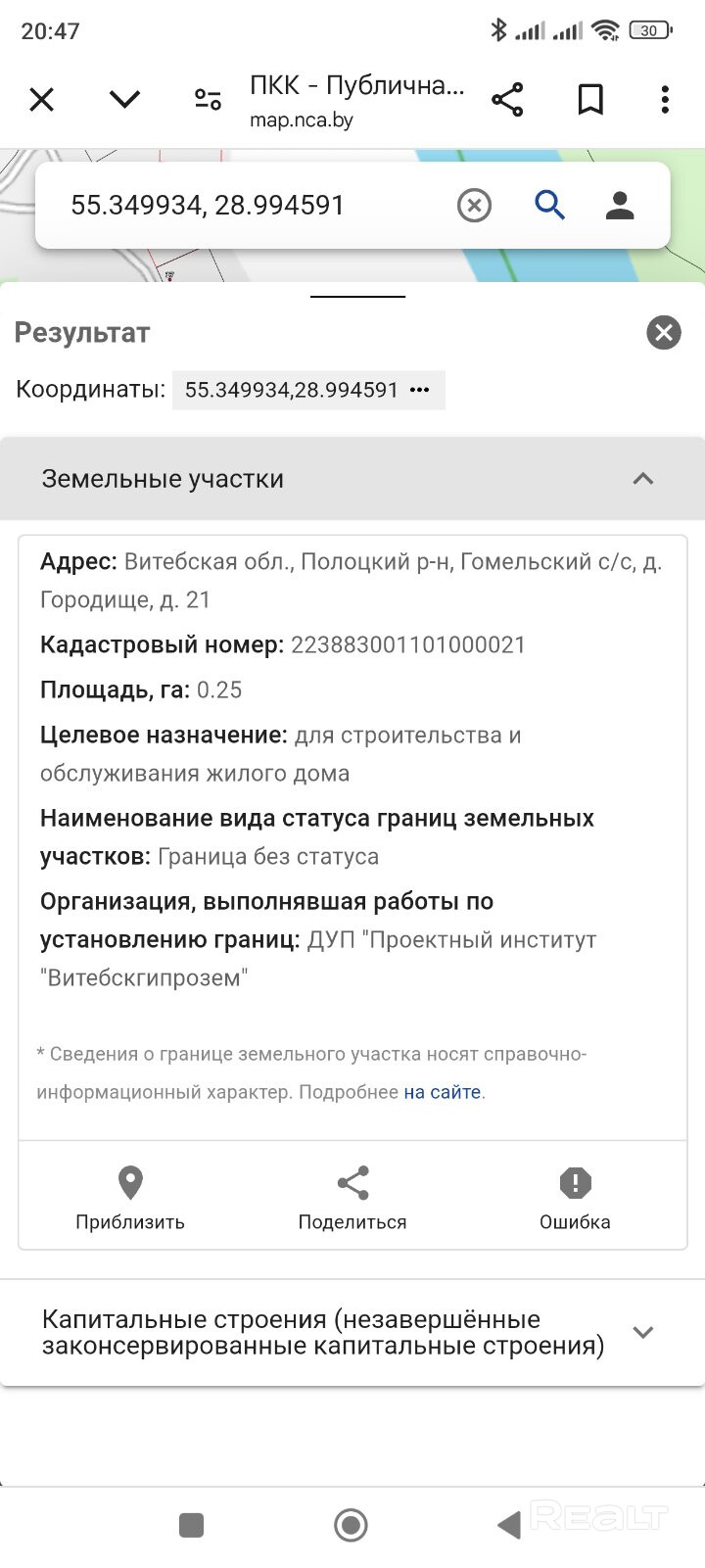Open the three-dot browser menu
This screenshot has width=705, height=1568.
665,100
